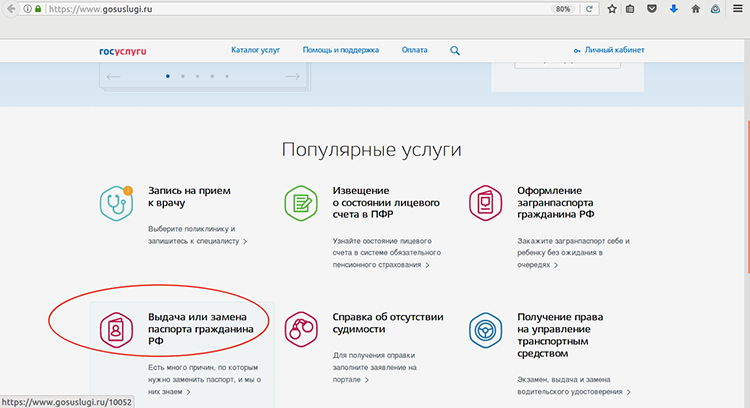Viewport: 750px width, 408px height.
Task: Click the steering wheel driving license icon
Action: (x=485, y=328)
